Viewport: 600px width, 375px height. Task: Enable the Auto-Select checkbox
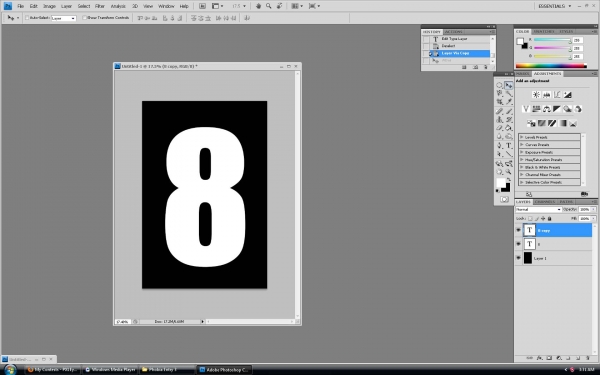click(27, 18)
